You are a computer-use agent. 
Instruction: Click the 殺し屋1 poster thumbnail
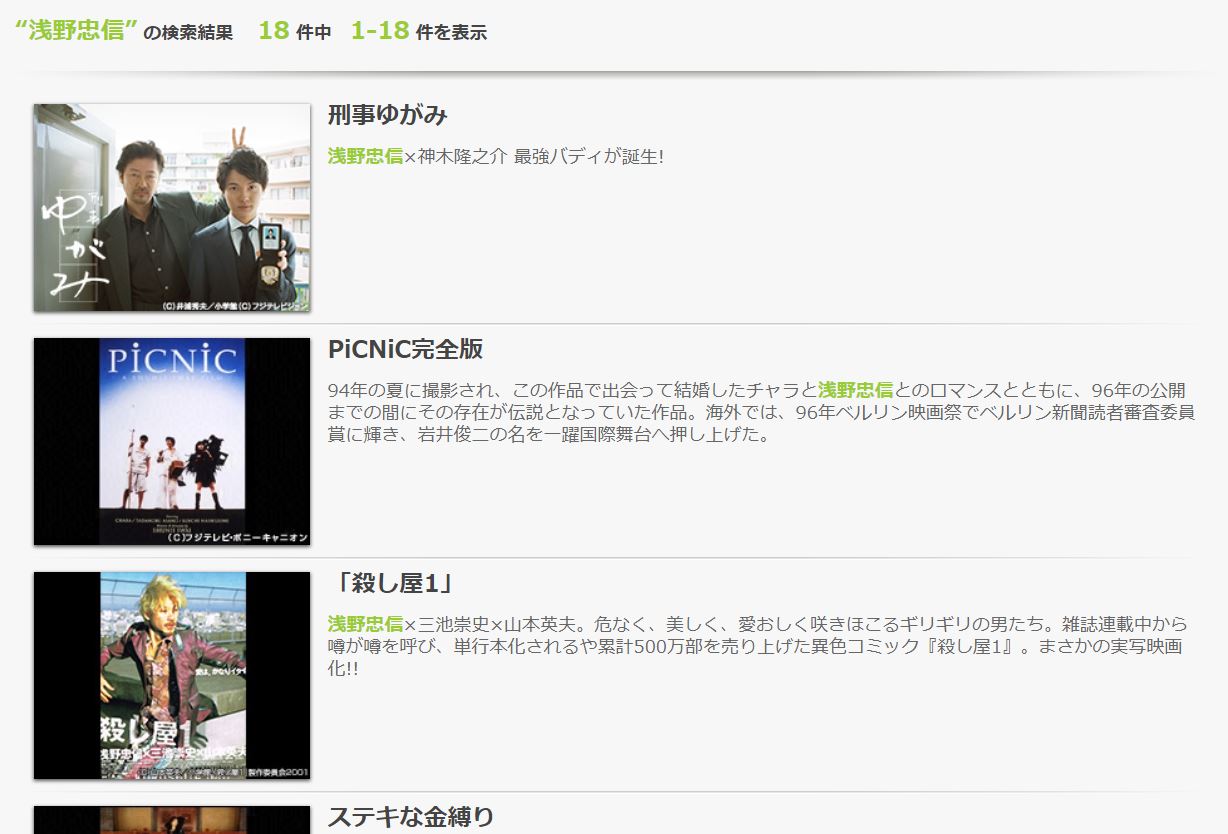172,676
